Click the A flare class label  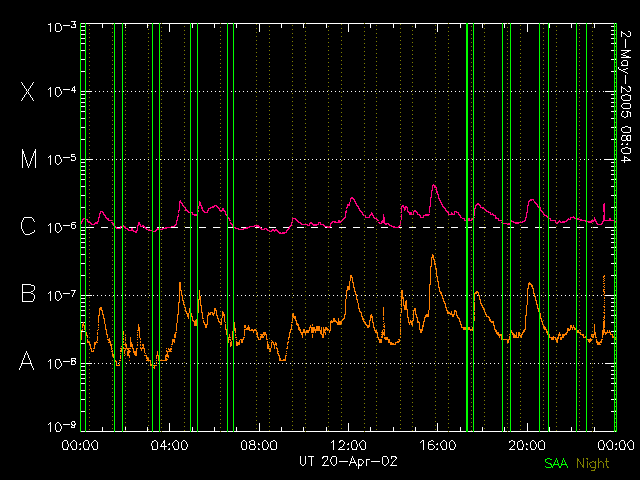coord(27,361)
